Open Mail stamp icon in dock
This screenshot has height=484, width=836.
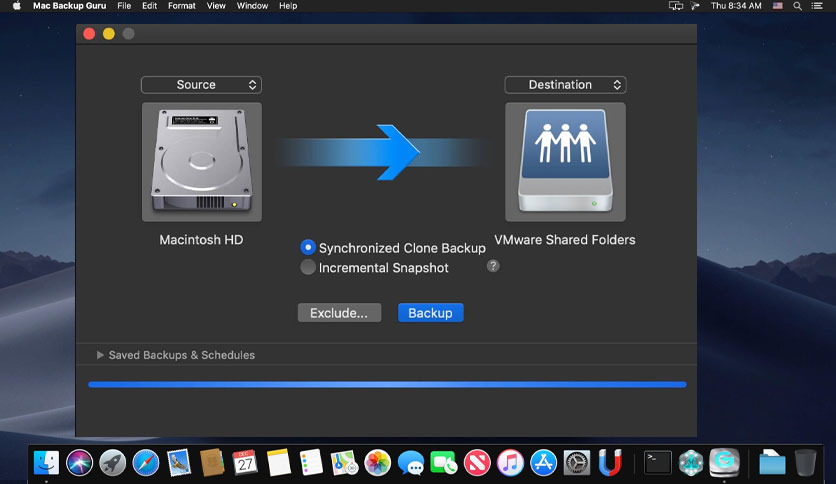179,462
